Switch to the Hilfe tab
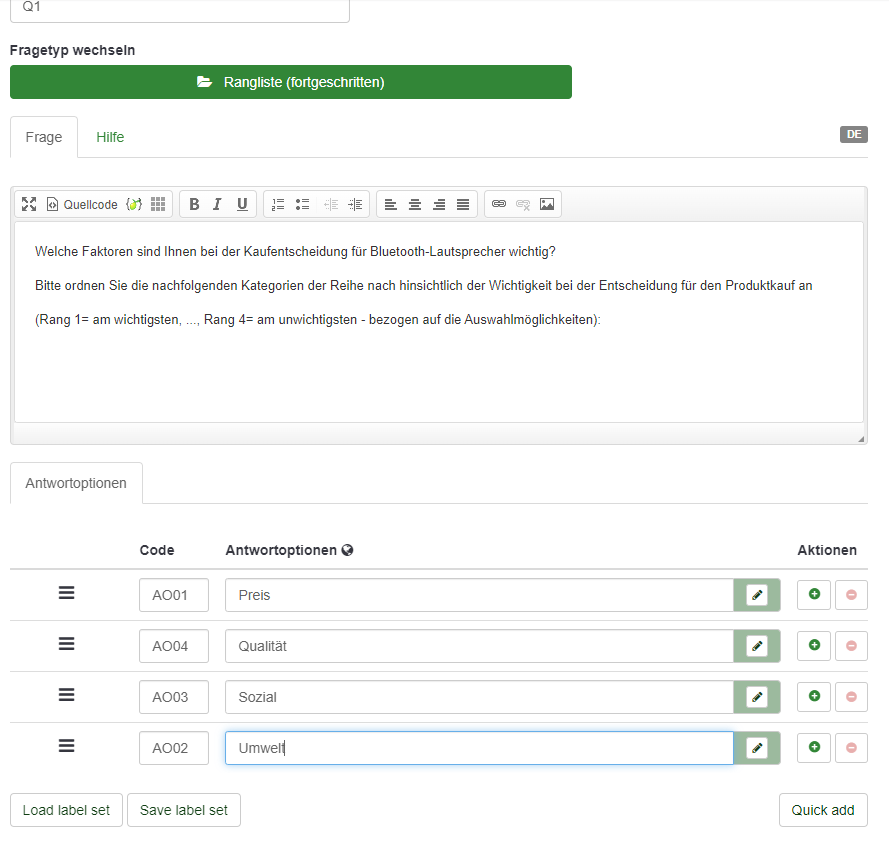 (x=110, y=137)
